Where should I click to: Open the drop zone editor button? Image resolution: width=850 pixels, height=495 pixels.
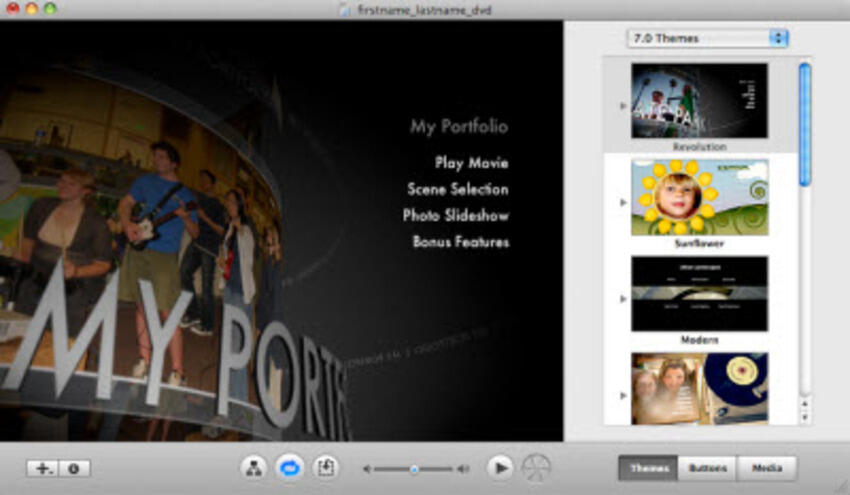[x=325, y=468]
